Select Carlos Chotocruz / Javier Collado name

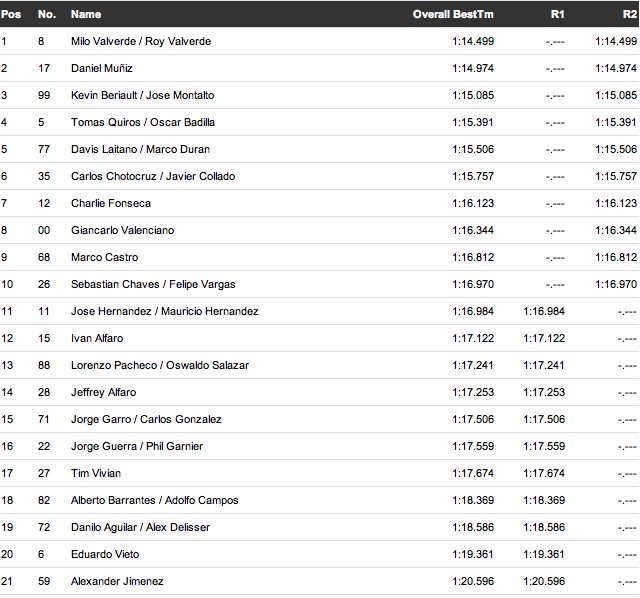153,176
